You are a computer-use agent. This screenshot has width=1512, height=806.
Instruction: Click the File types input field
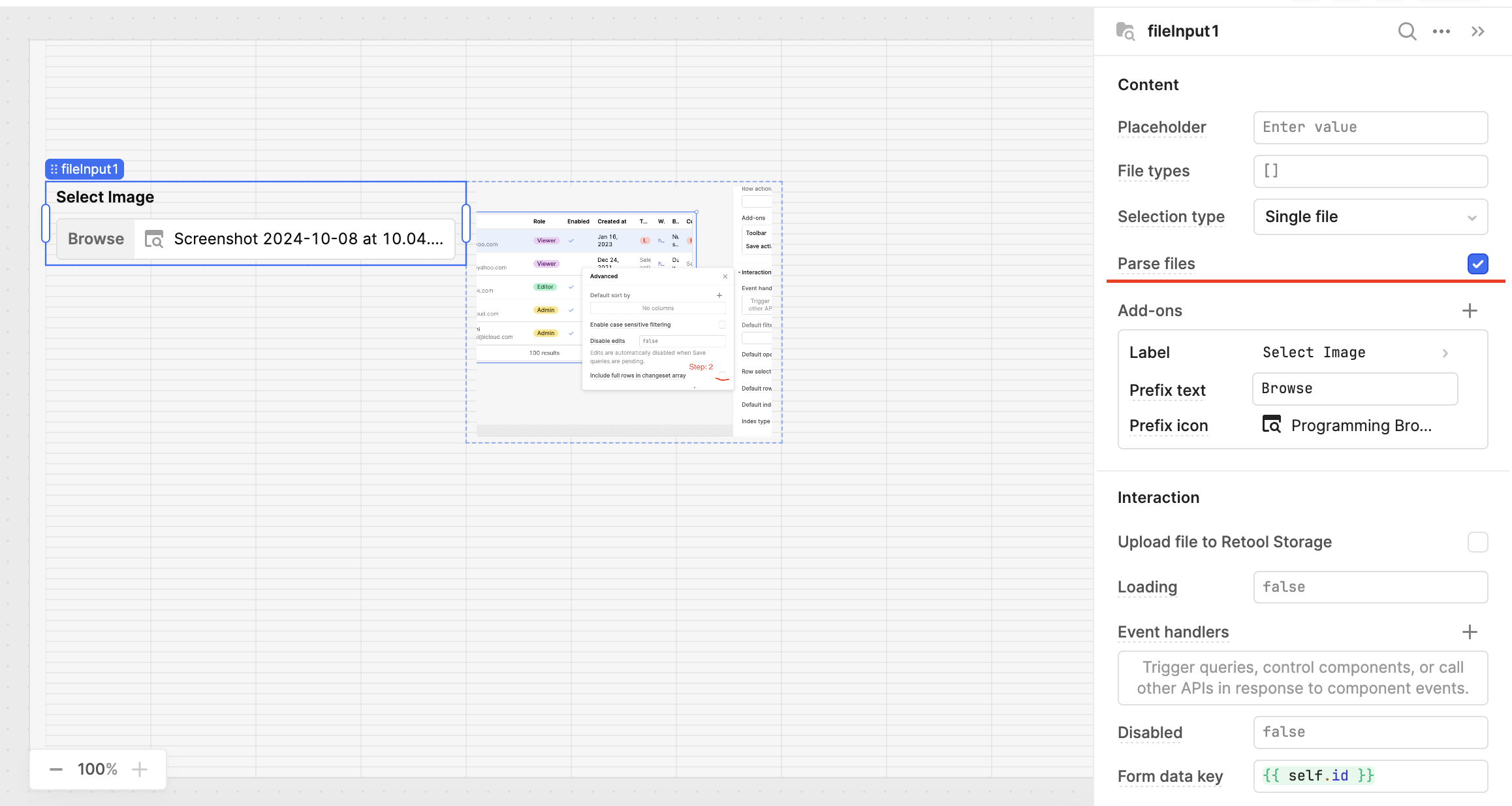coord(1370,171)
